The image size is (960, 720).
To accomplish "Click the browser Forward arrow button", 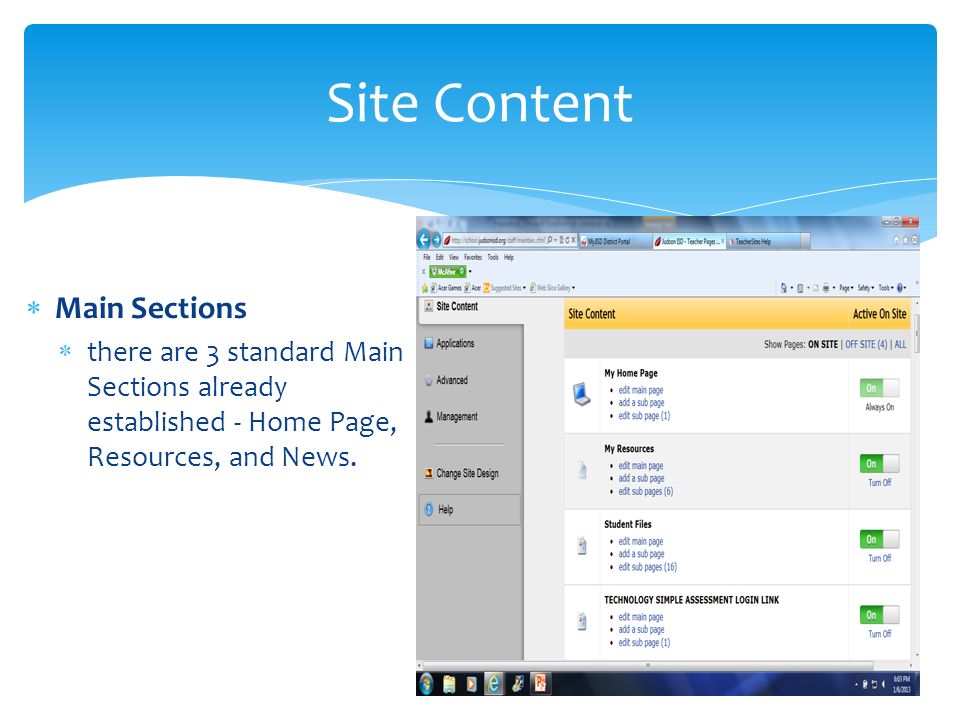I will [437, 240].
